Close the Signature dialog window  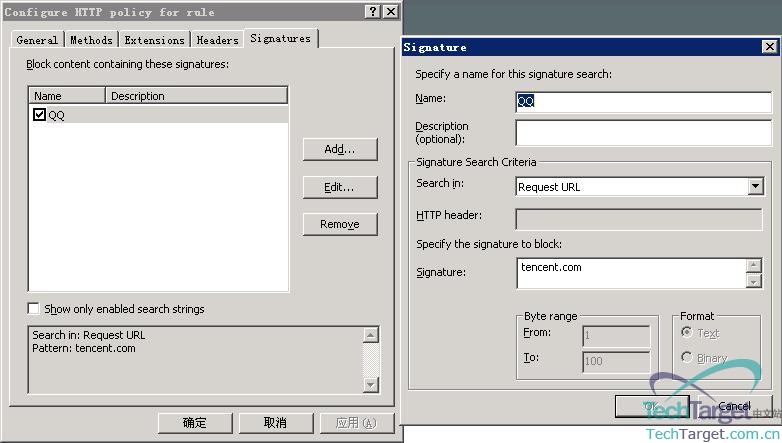(x=769, y=47)
